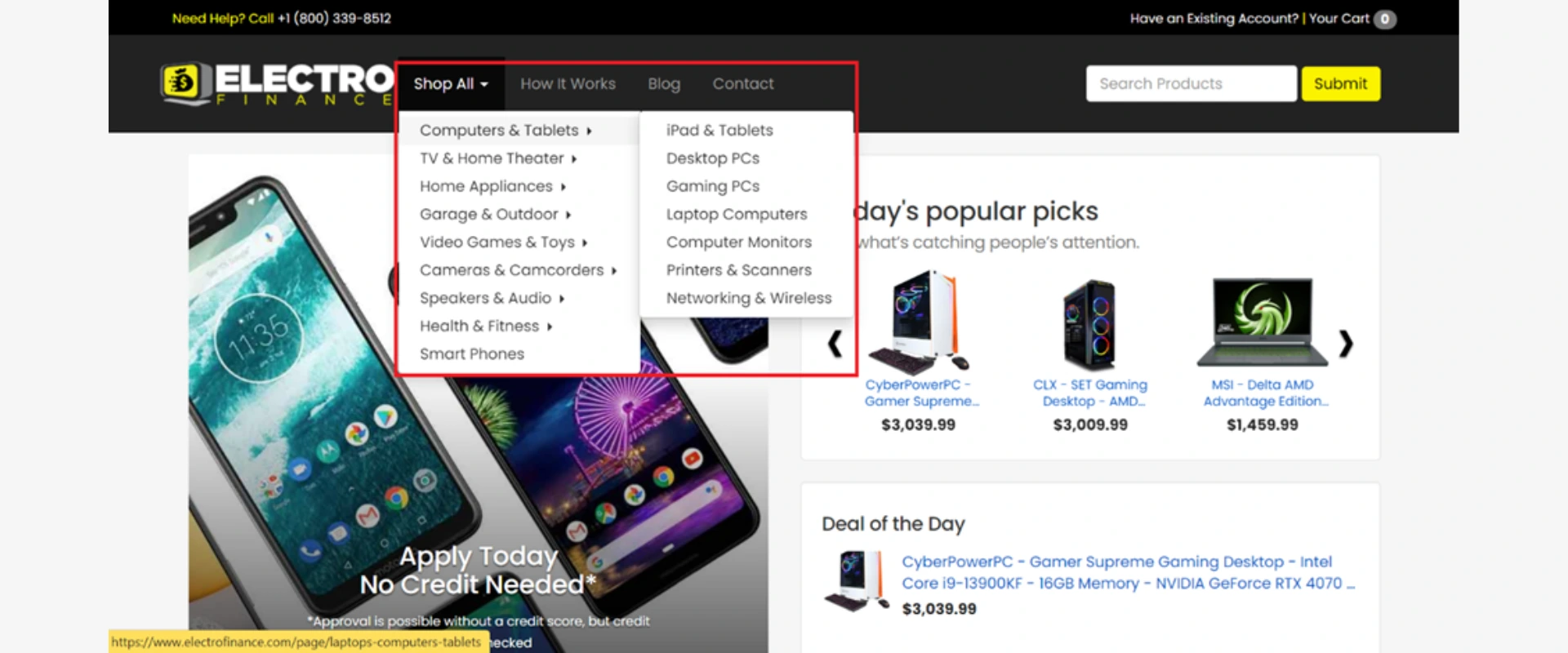Select Gaming PCs from the submenu
Viewport: 1568px width, 653px height.
[x=712, y=186]
